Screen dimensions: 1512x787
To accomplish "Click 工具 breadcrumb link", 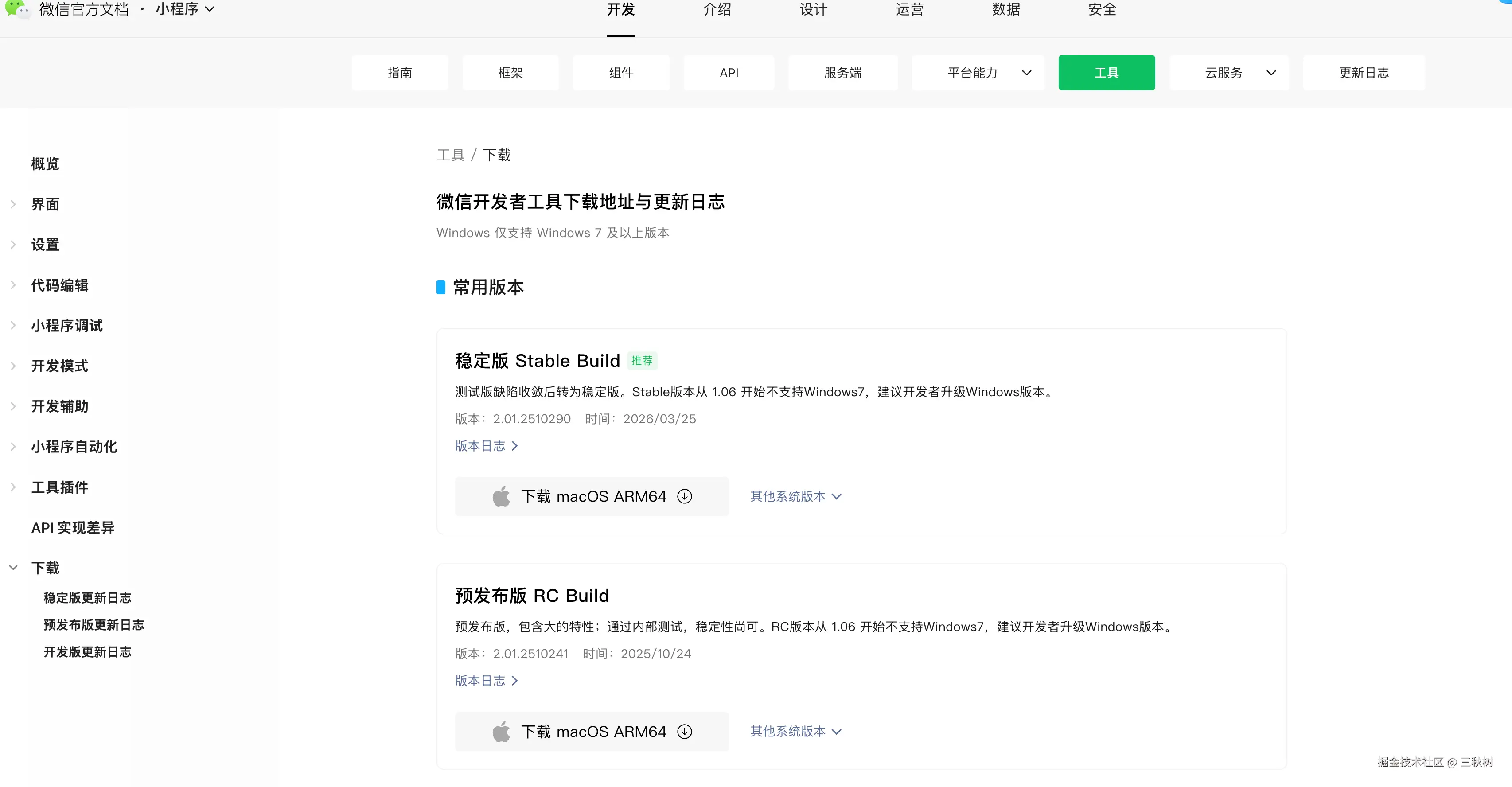I will pyautogui.click(x=450, y=155).
